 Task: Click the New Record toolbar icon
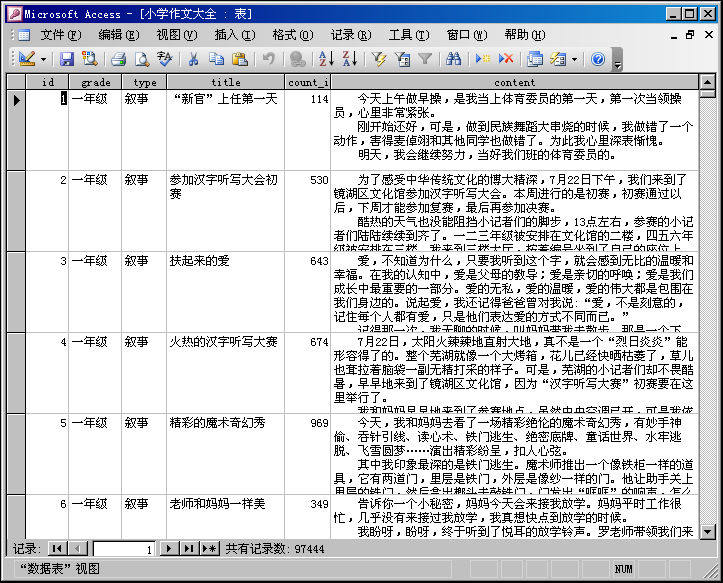coord(483,59)
